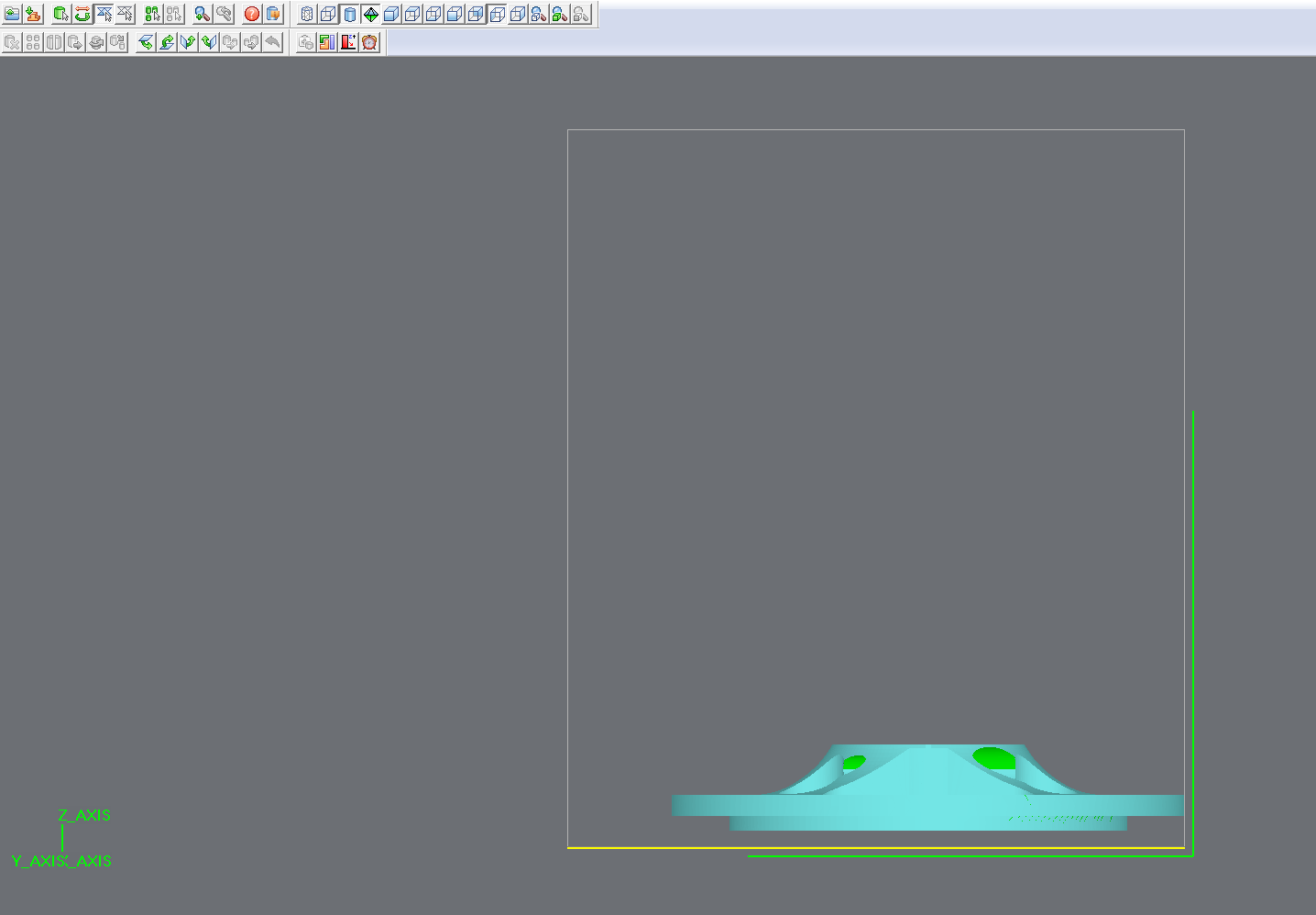Click the green diamond triangle view icon

370,14
